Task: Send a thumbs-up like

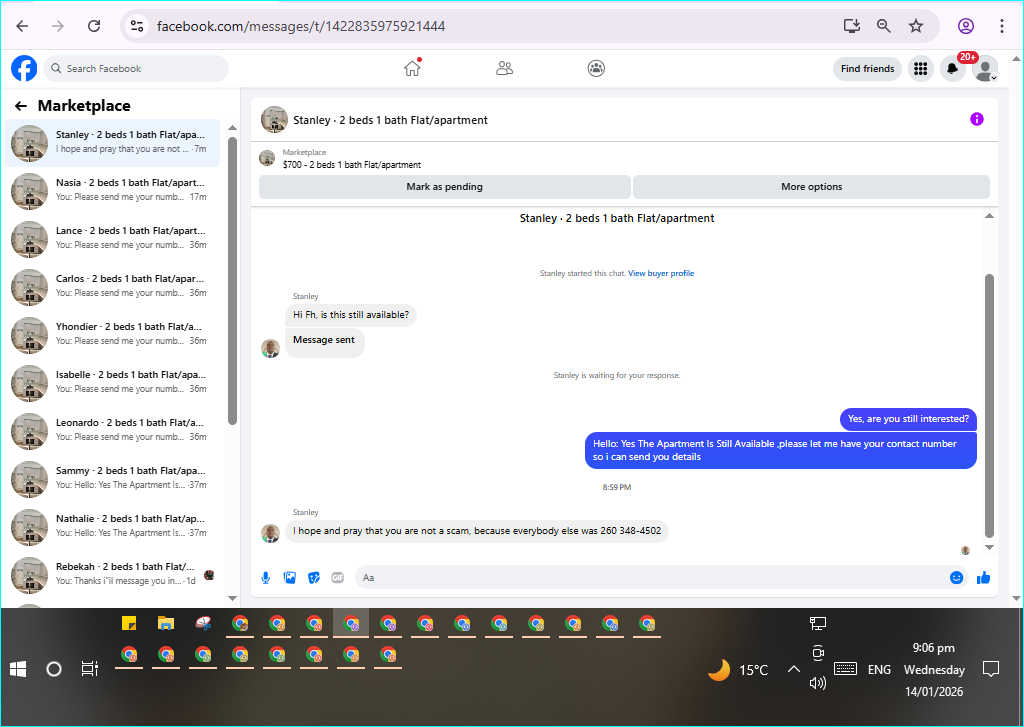Action: (x=984, y=577)
